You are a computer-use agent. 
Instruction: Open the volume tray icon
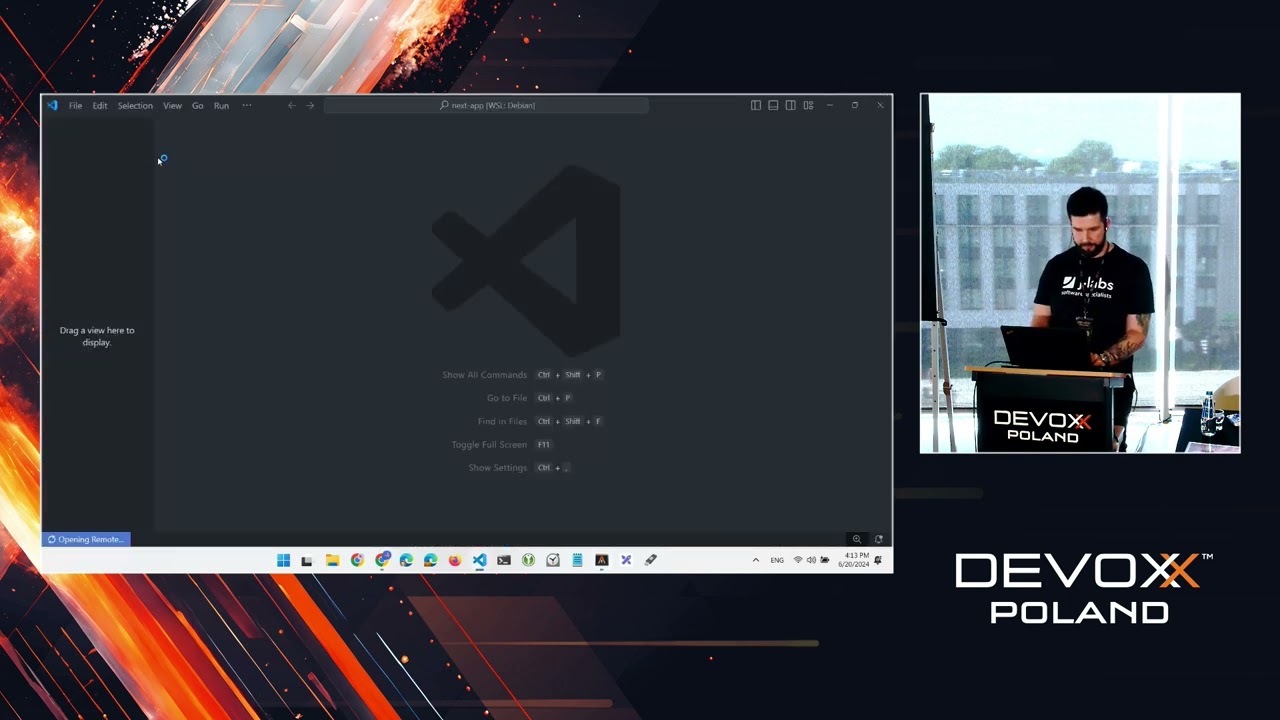[x=811, y=560]
